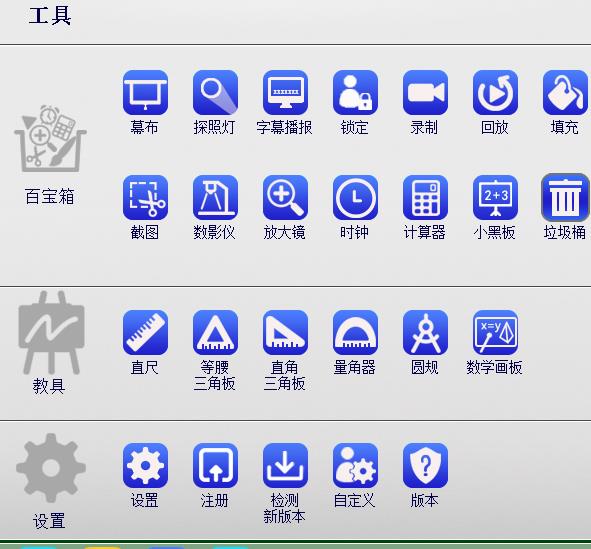
Task: Activate the 放大镜 magnifier tool
Action: click(285, 197)
